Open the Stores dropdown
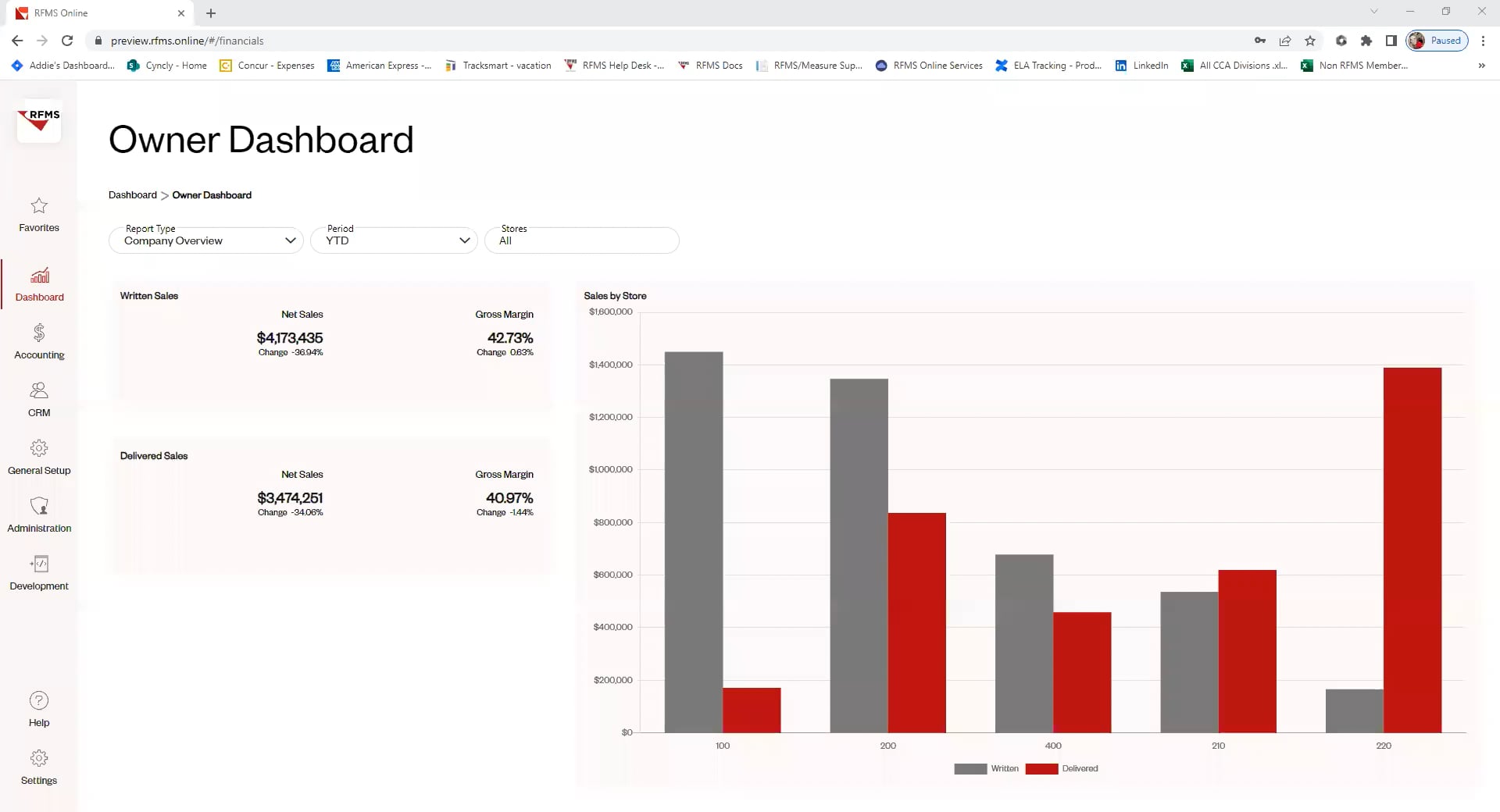This screenshot has height=812, width=1500. 582,240
